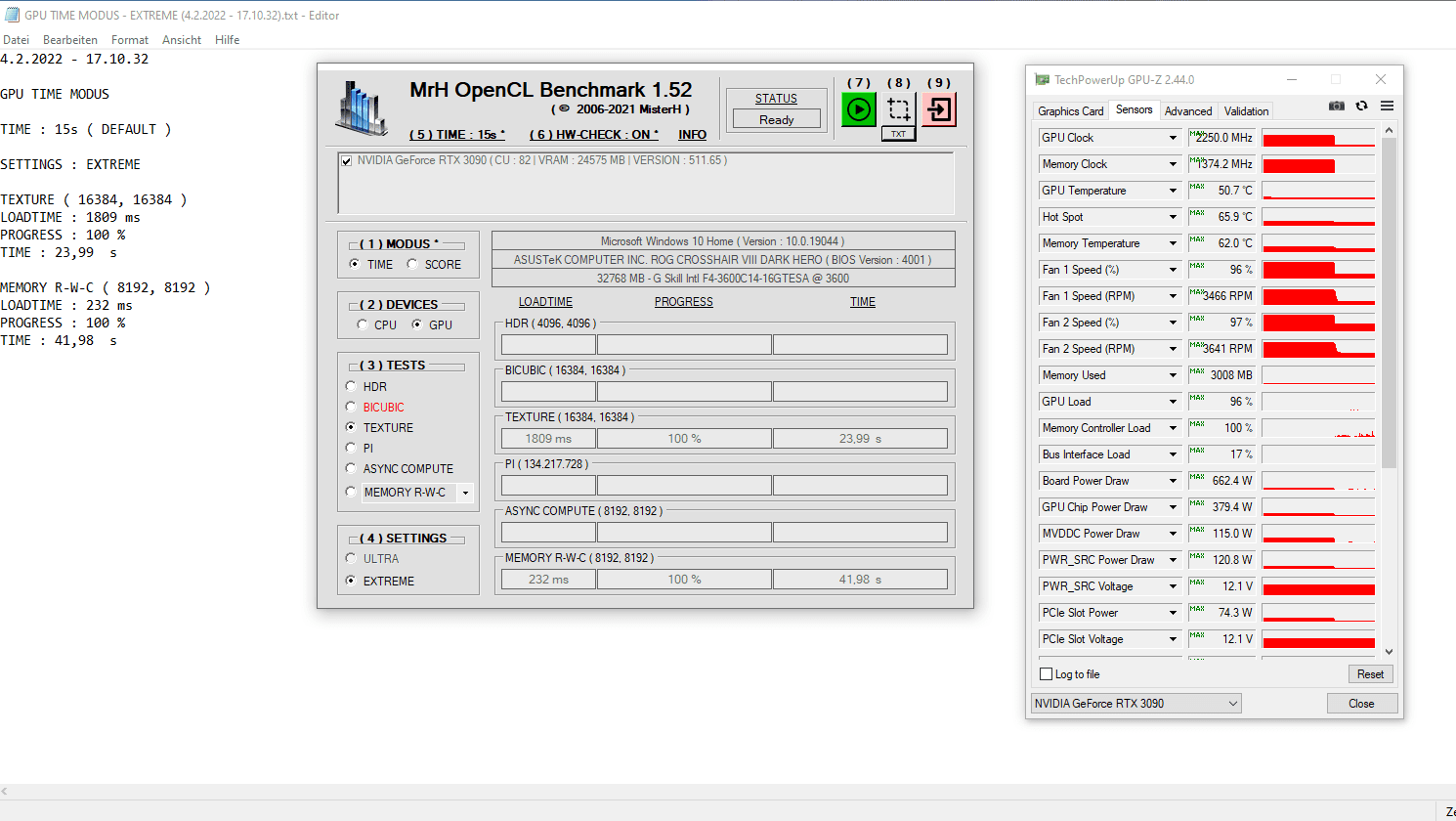Click (6) HW-CHECK : ON link
The width and height of the screenshot is (1456, 821).
point(594,135)
